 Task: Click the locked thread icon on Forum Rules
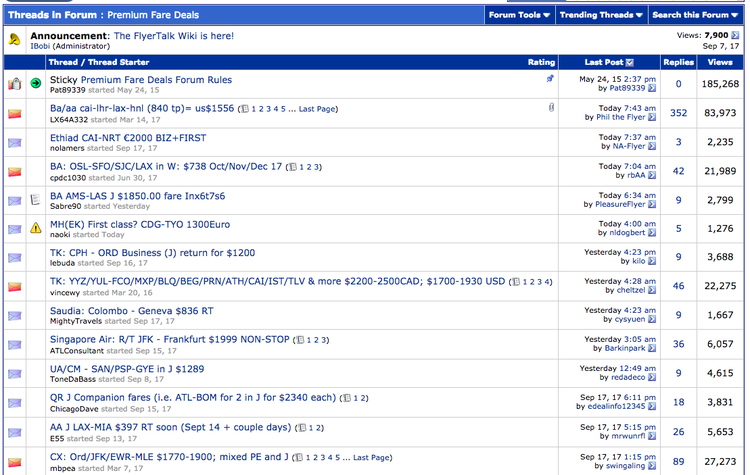click(15, 84)
